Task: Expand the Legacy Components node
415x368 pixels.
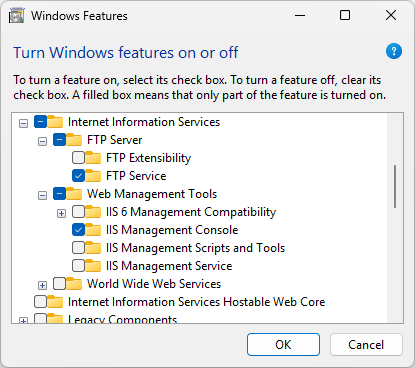Action: click(23, 321)
